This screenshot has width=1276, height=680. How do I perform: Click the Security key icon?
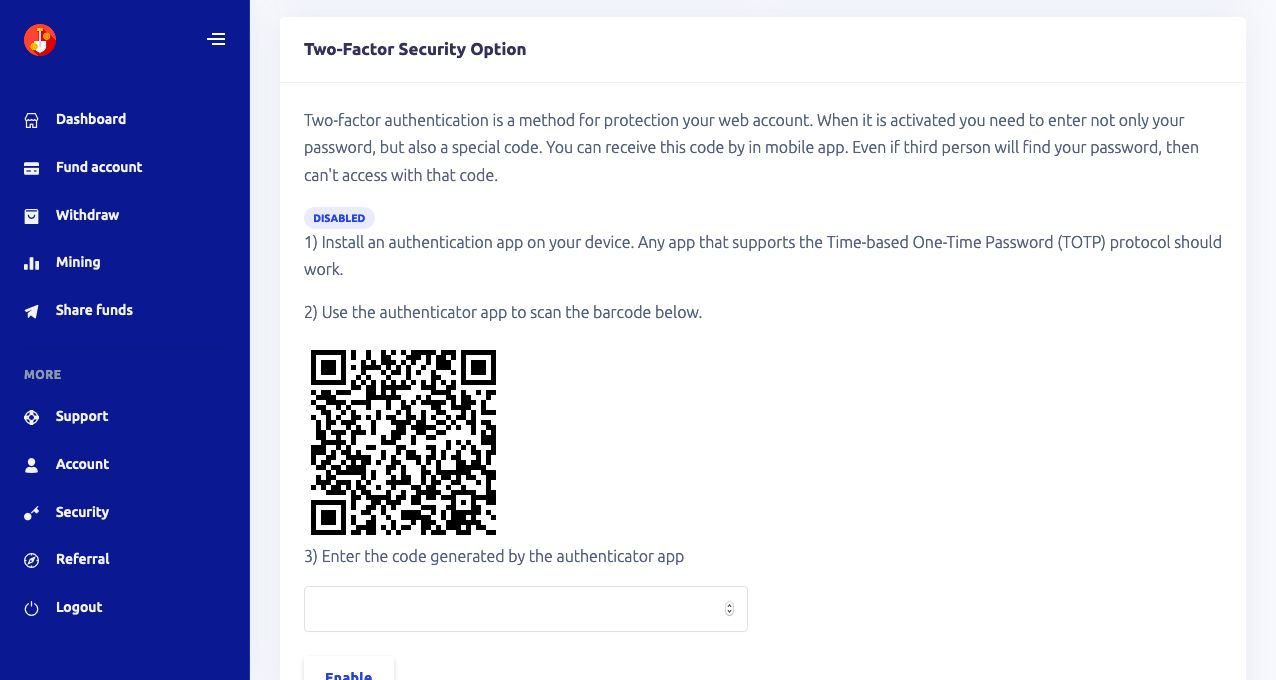coord(32,513)
